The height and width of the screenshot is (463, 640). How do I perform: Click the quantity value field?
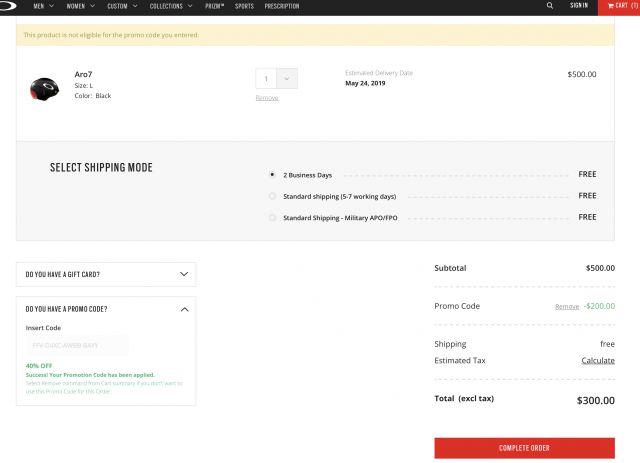266,78
